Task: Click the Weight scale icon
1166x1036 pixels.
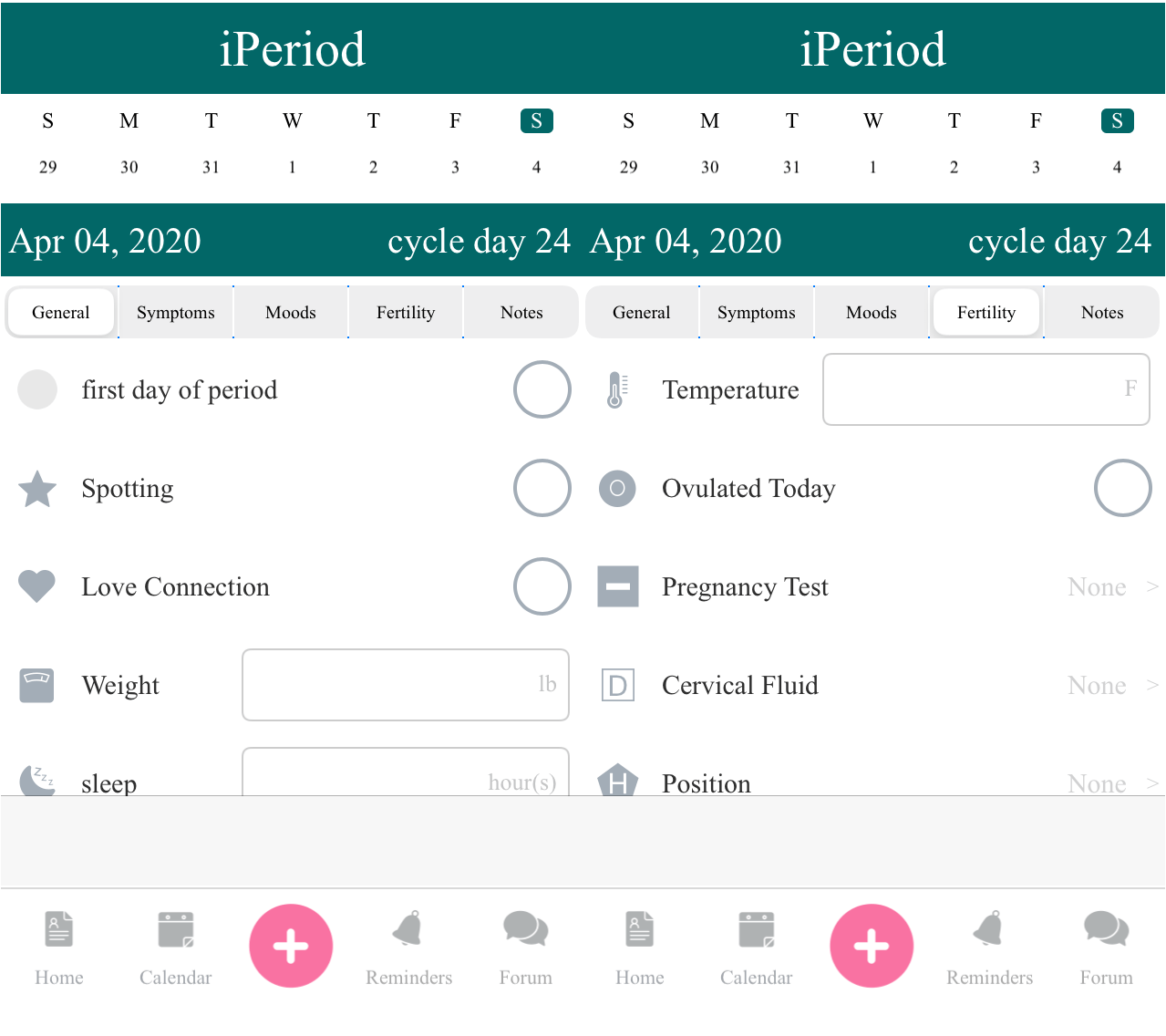Action: 36,685
